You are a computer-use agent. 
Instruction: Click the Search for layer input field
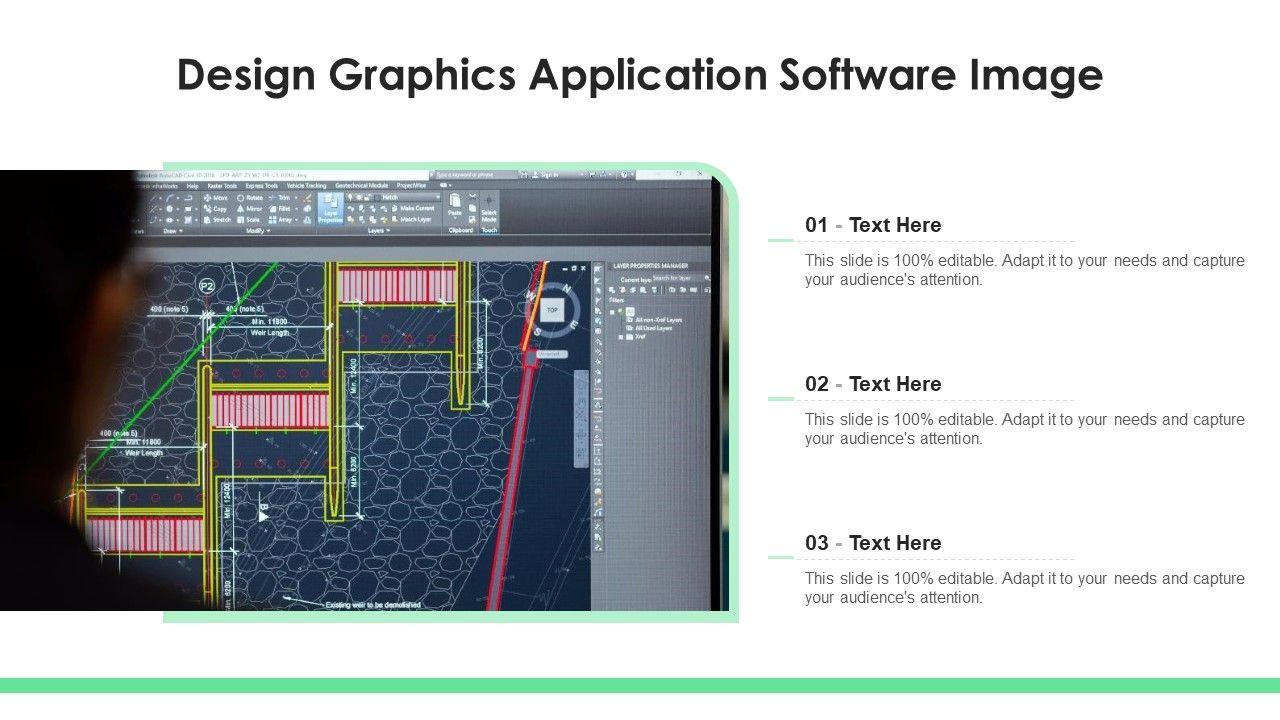click(x=672, y=278)
